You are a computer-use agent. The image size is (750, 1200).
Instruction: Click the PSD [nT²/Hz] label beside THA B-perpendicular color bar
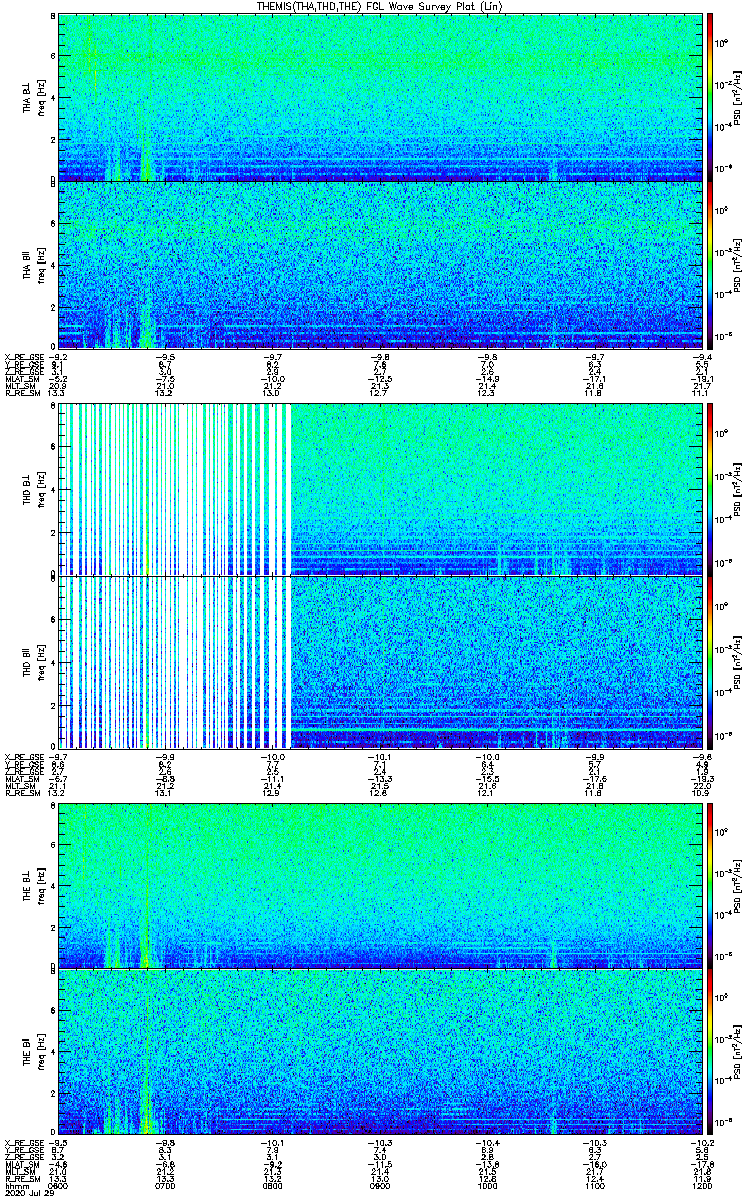[x=738, y=97]
